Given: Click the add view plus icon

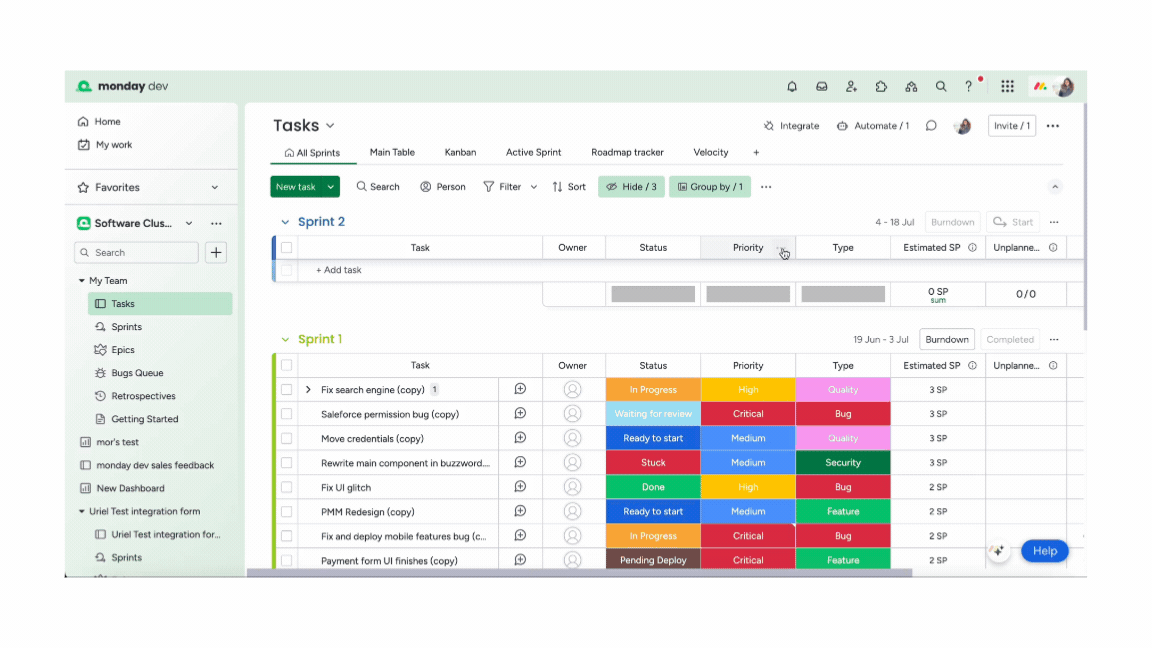Looking at the screenshot, I should [756, 153].
